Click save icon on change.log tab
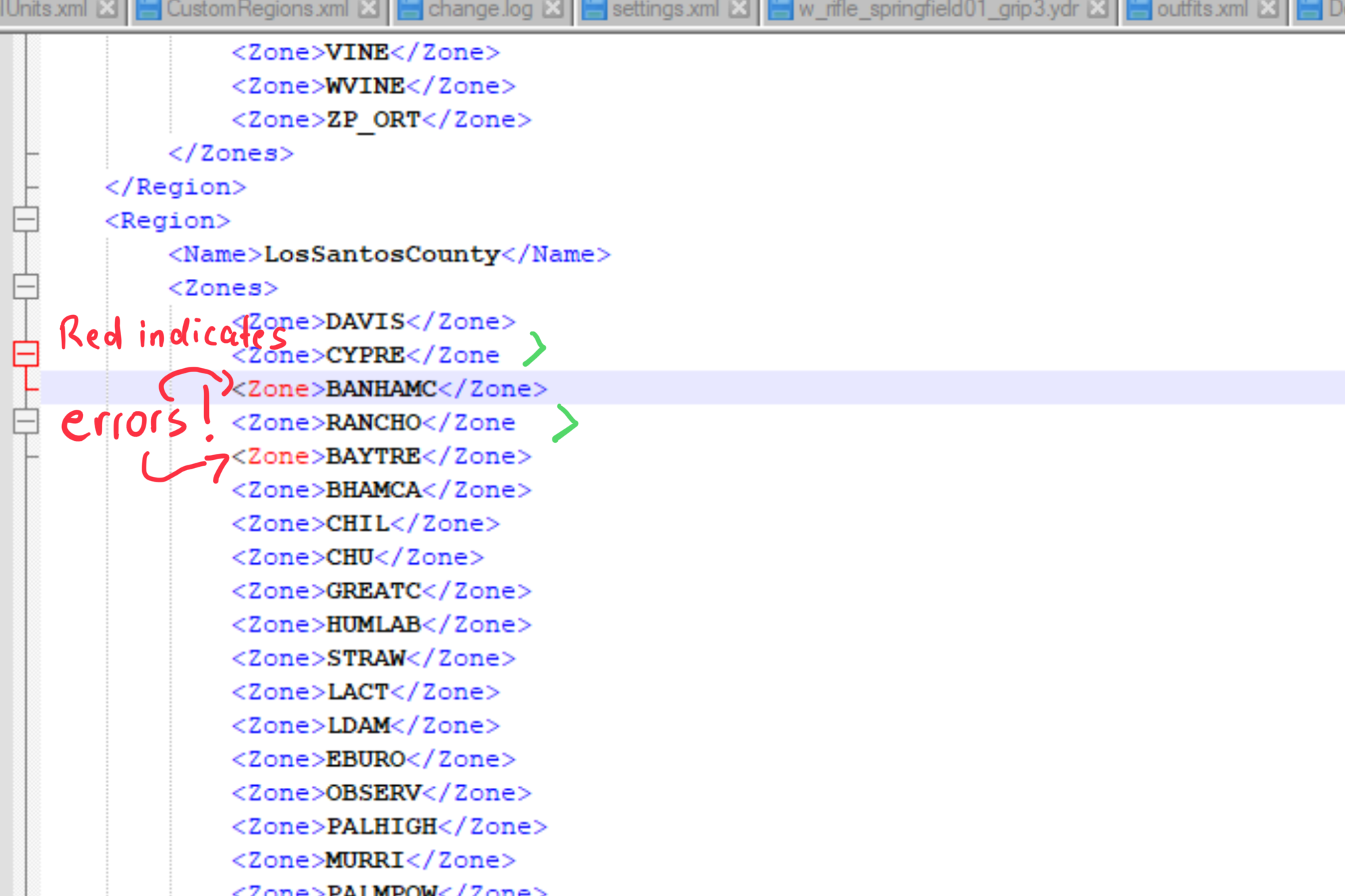This screenshot has width=1345, height=896. [x=410, y=10]
